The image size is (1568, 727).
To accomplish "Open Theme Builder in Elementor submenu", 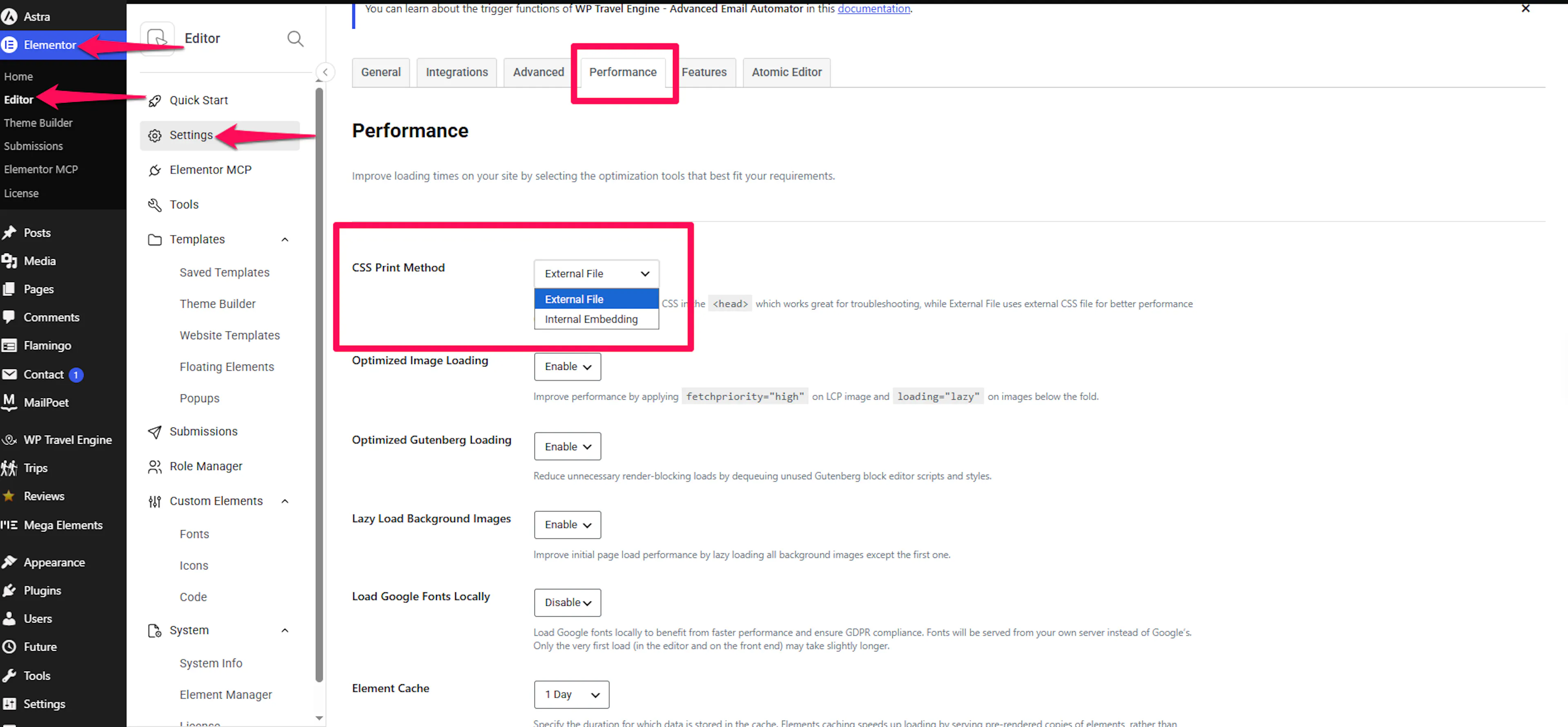I will pyautogui.click(x=38, y=123).
